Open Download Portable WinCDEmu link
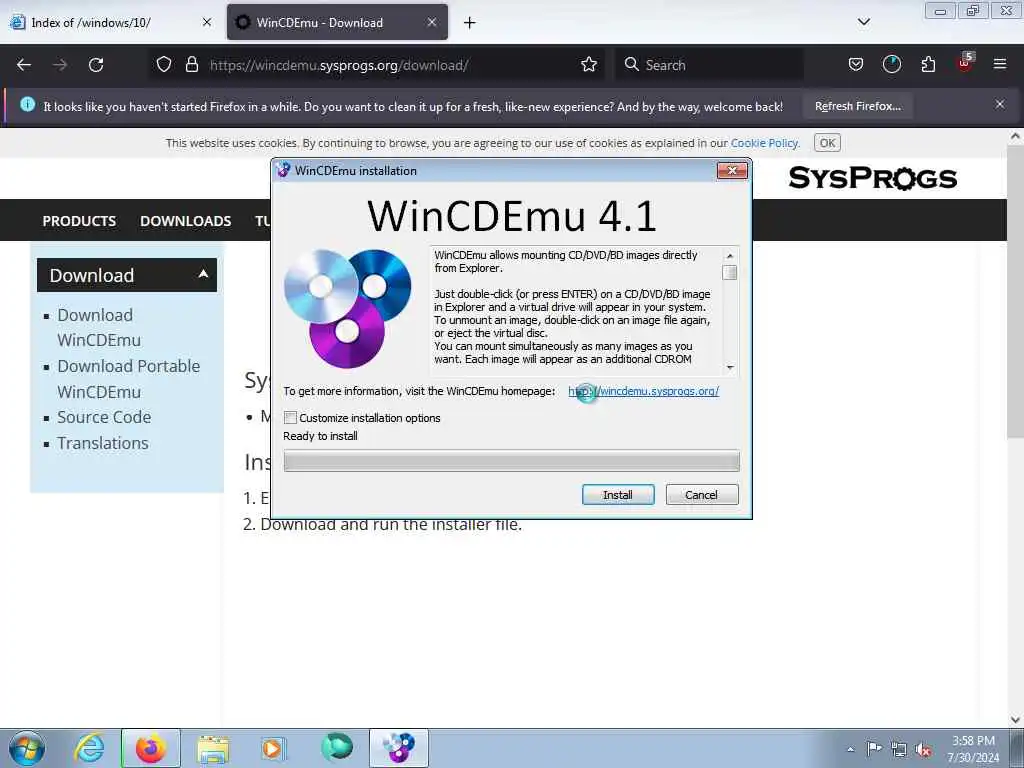Screen dimensions: 1024x768 (128, 379)
